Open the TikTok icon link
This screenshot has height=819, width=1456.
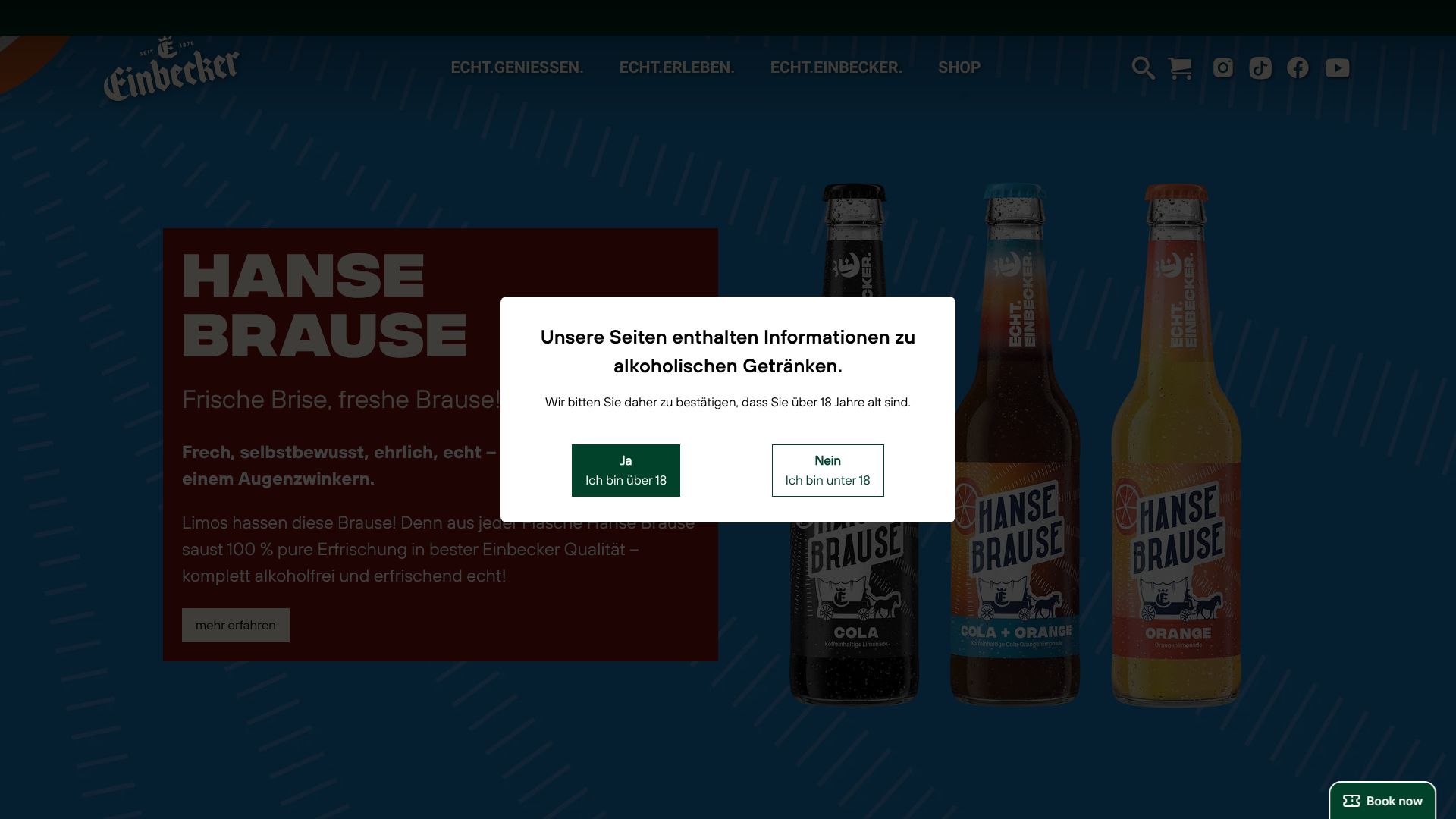pyautogui.click(x=1260, y=68)
